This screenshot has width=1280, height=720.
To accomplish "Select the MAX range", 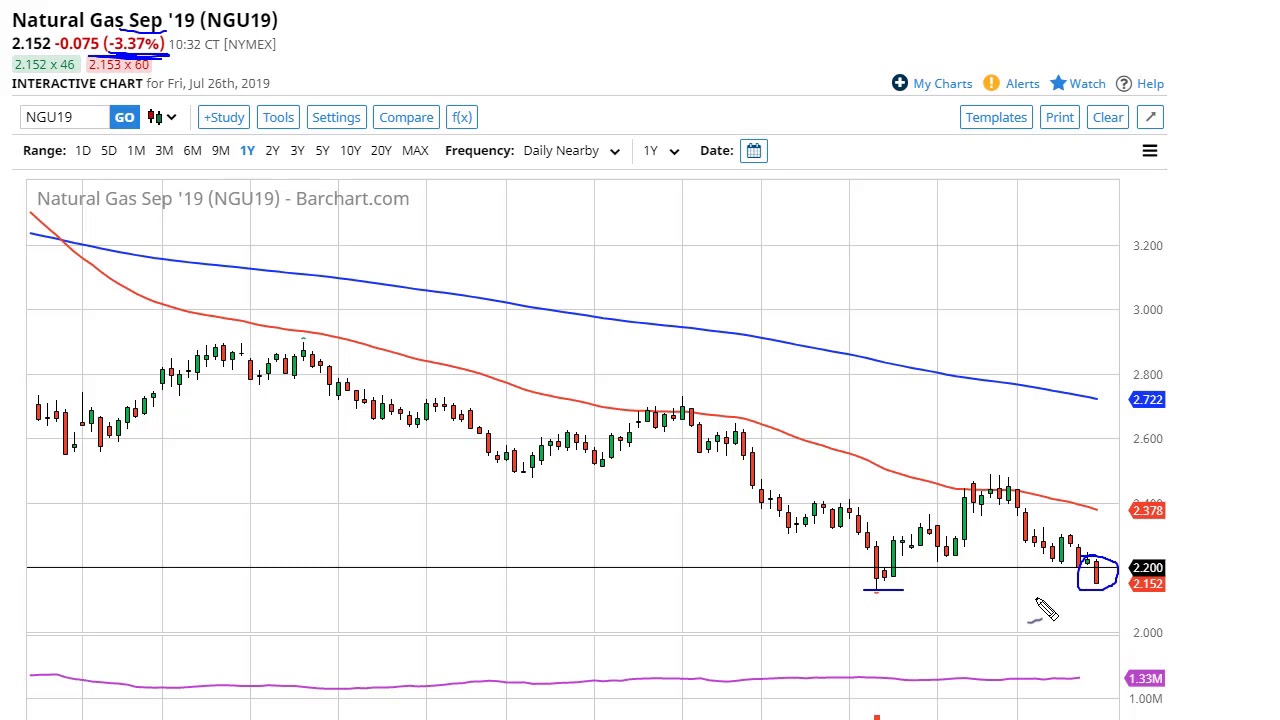I will tap(415, 151).
